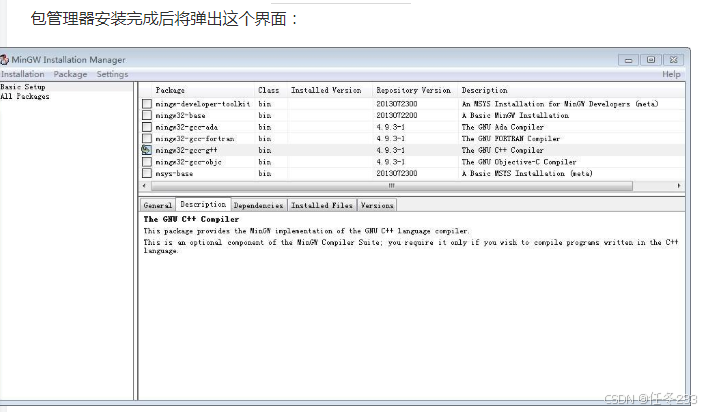The height and width of the screenshot is (412, 711).
Task: Select the mingw32-gcc-objc package name
Action: (x=188, y=162)
